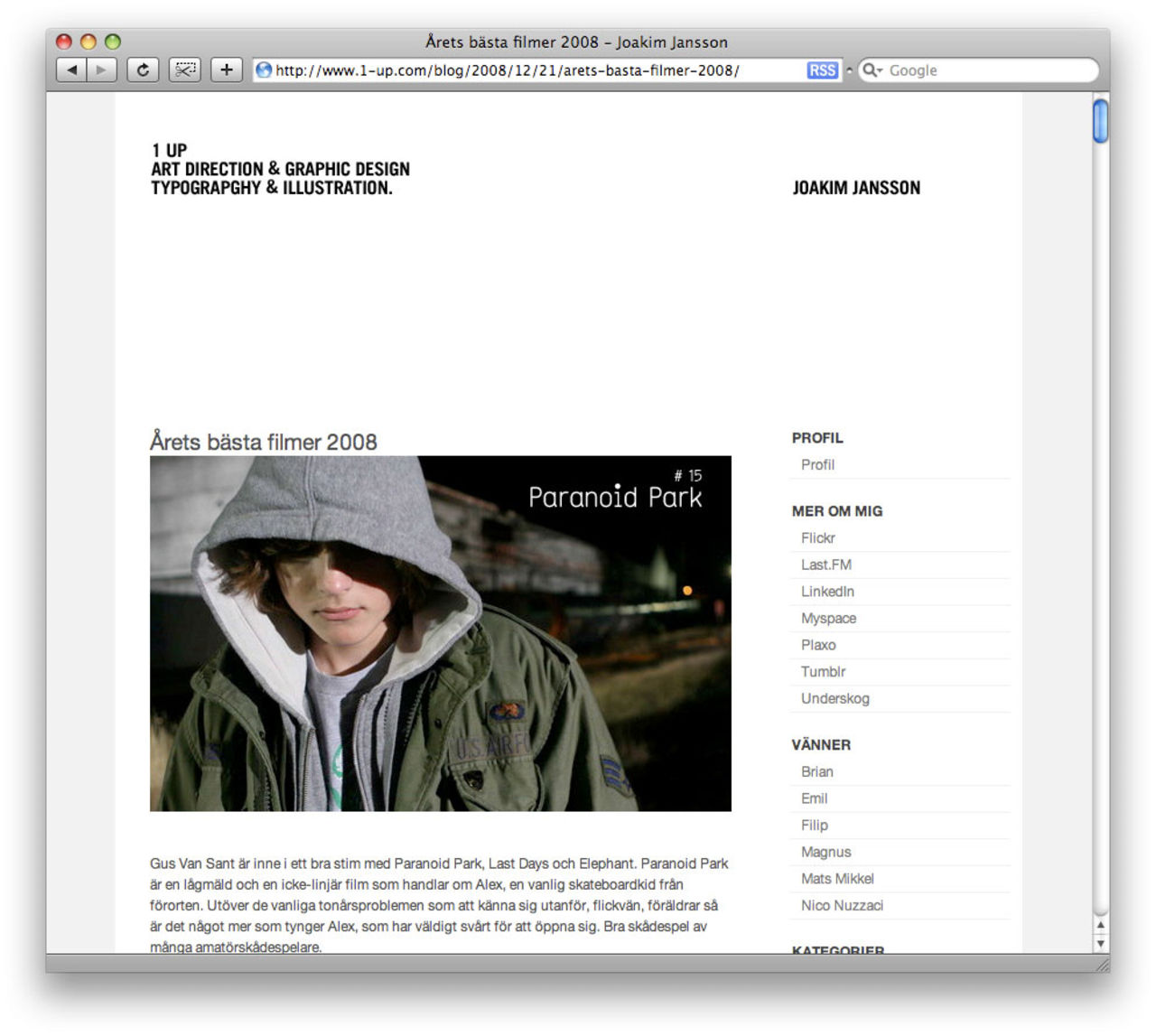Click the Magnus friend link

[826, 852]
